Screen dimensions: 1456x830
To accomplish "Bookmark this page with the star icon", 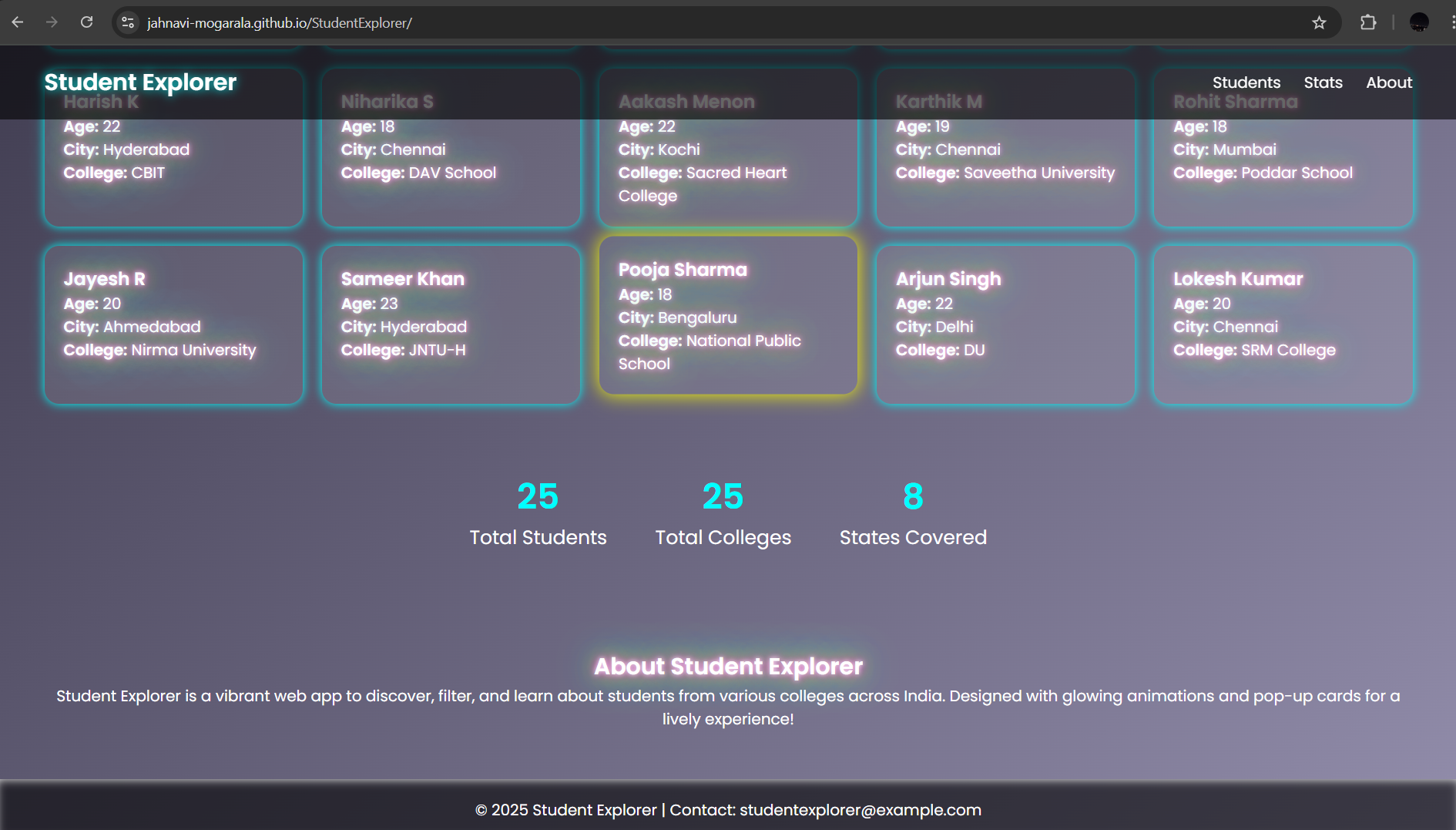I will [x=1319, y=22].
